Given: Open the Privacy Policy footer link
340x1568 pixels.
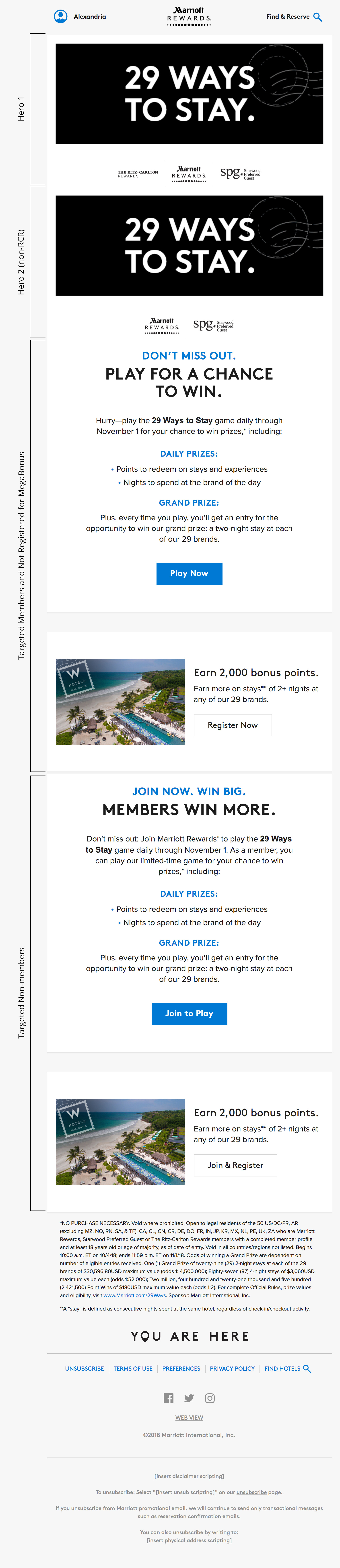Looking at the screenshot, I should click(x=232, y=1368).
